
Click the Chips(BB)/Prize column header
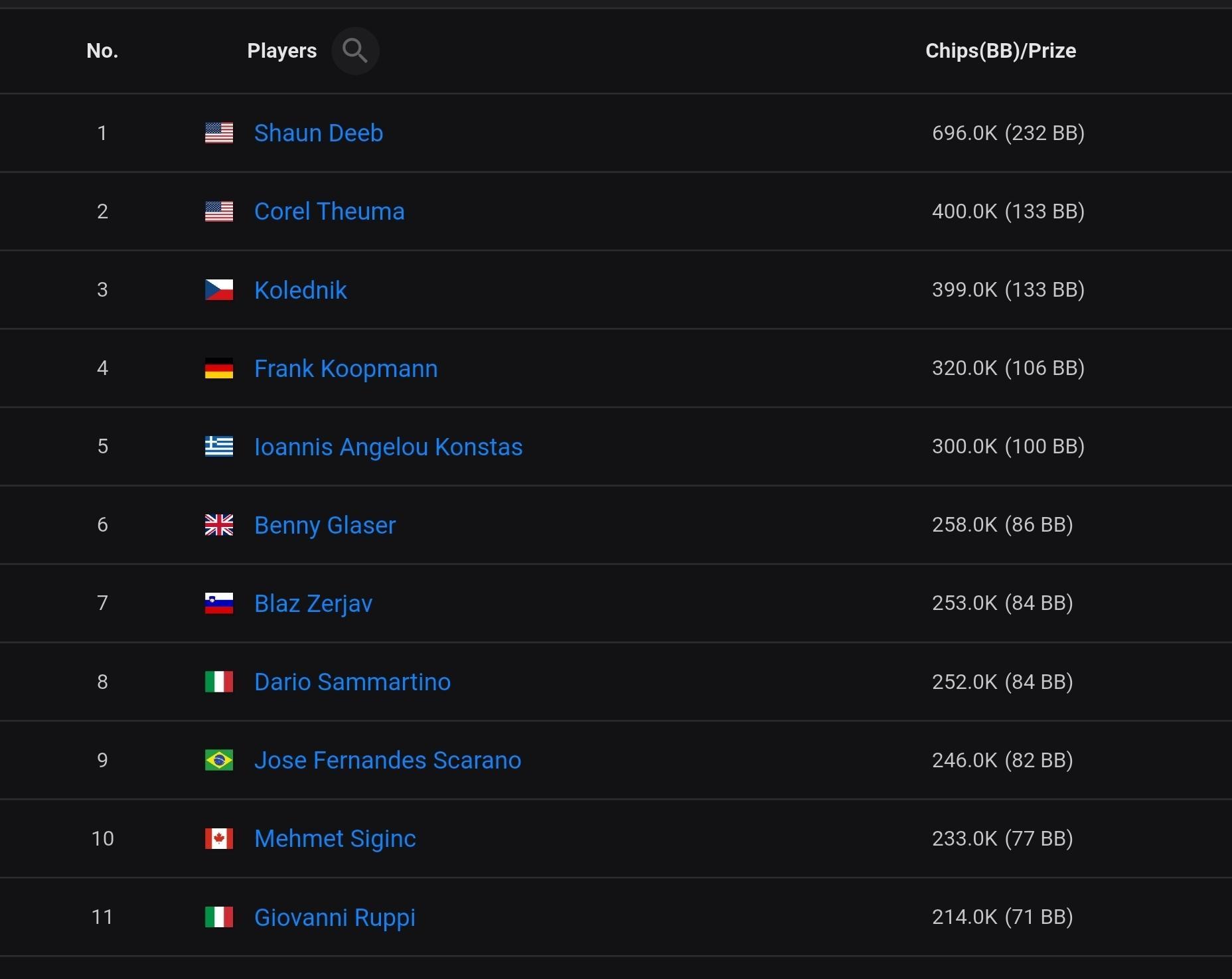[x=1000, y=50]
